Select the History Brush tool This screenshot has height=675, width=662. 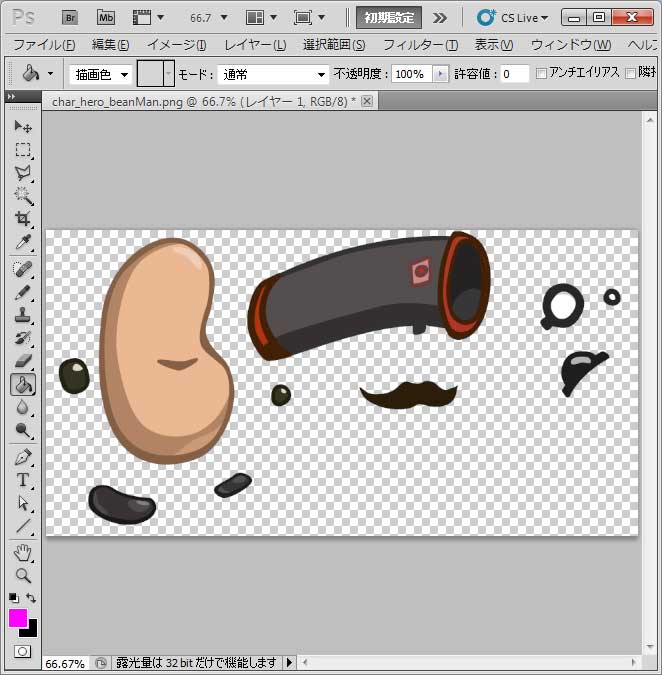pos(23,338)
